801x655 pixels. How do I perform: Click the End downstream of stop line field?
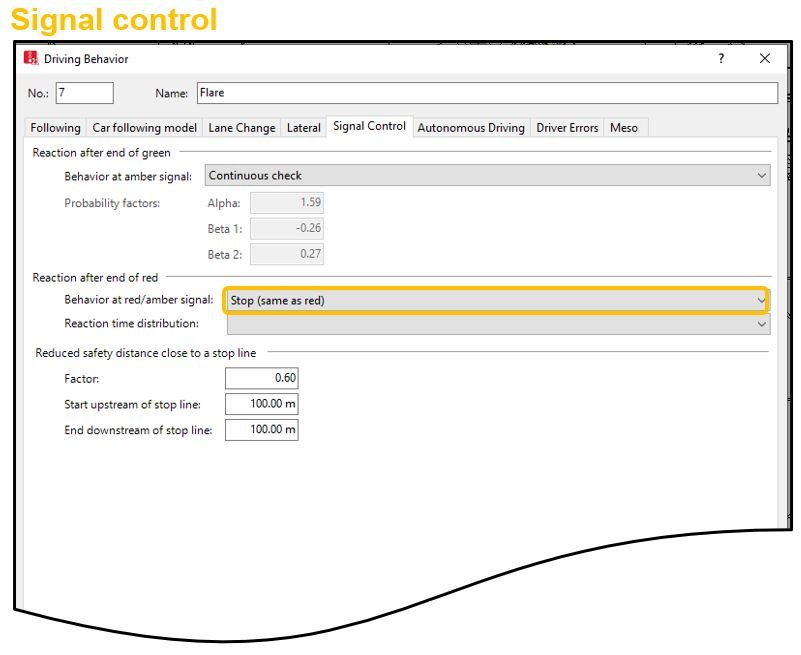point(262,430)
